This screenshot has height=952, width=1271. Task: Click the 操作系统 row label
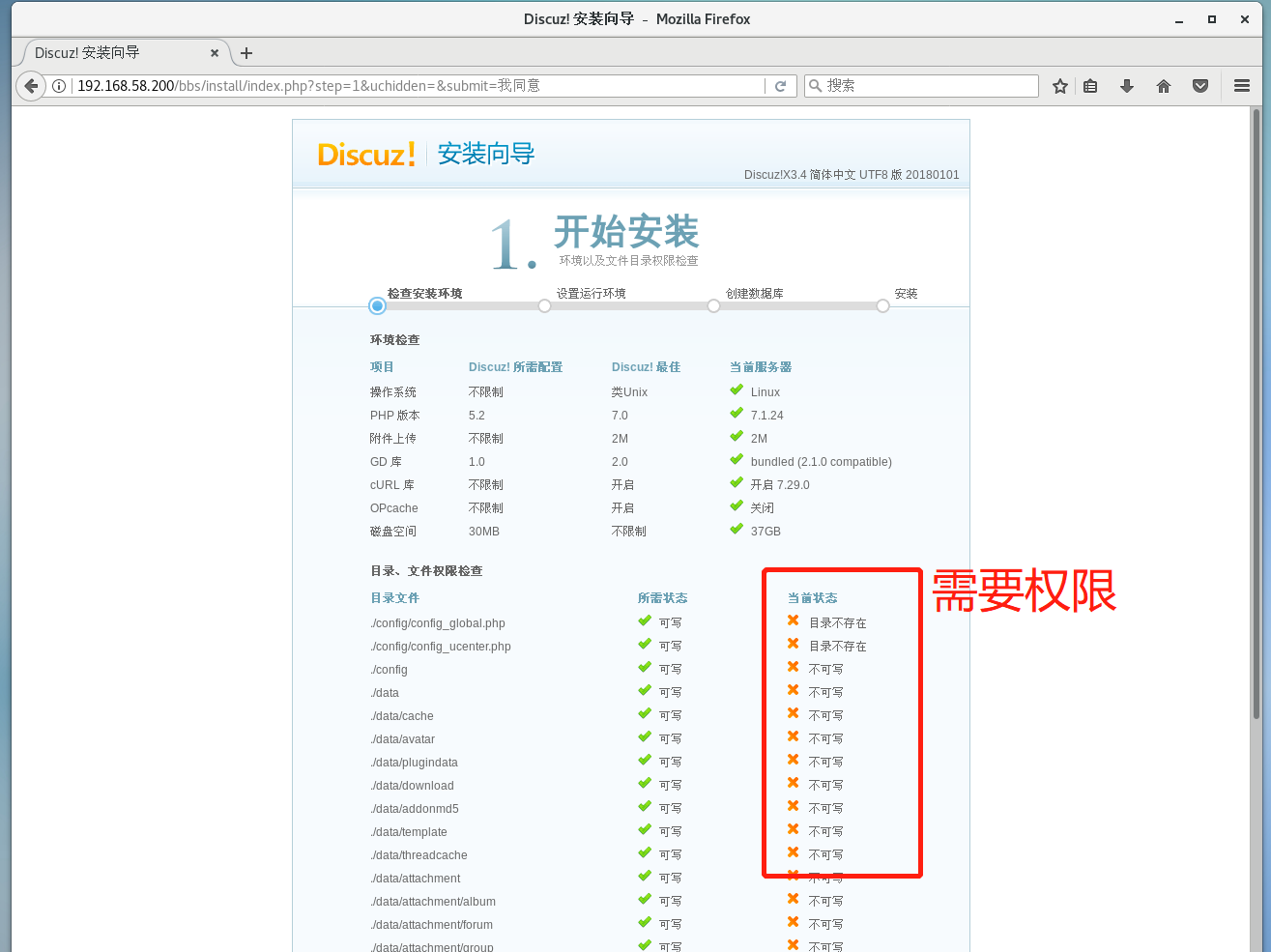point(393,392)
